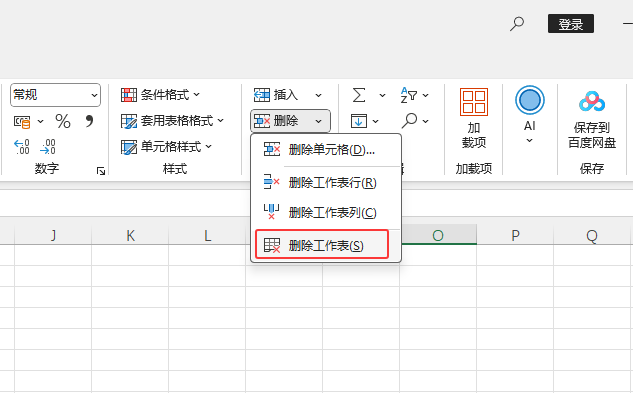Select column L header
Image resolution: width=633 pixels, height=393 pixels.
coord(208,235)
